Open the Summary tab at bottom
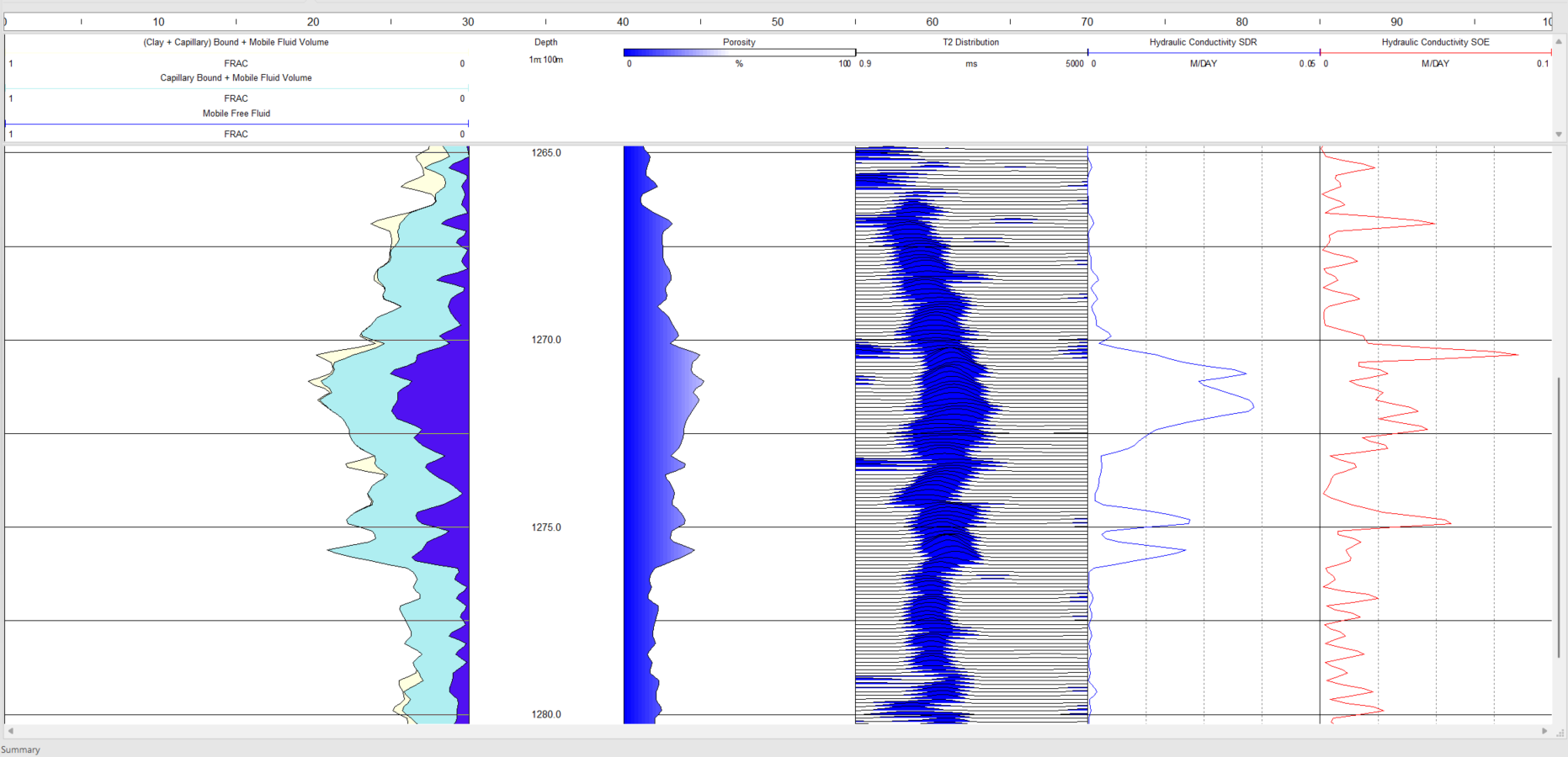The width and height of the screenshot is (1568, 757). pos(20,749)
